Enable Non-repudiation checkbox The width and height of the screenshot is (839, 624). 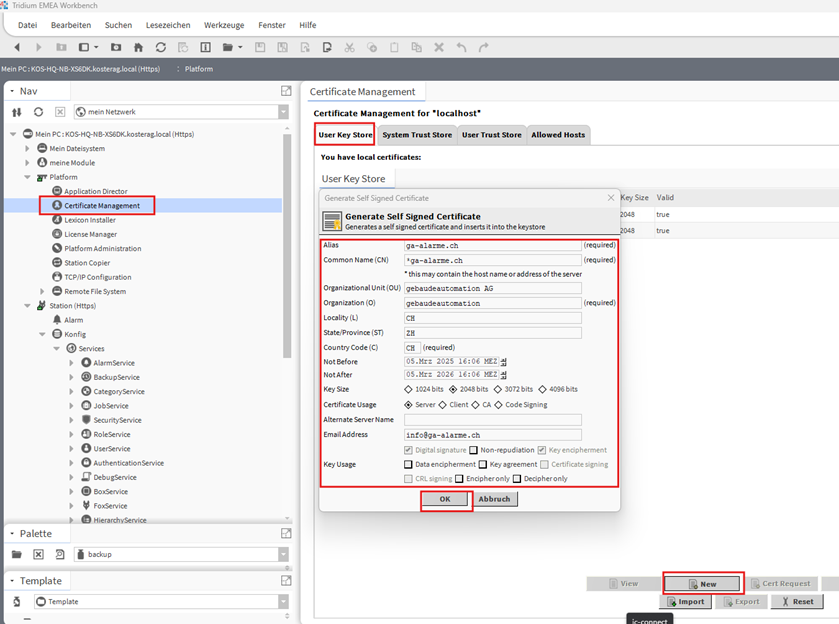click(474, 450)
